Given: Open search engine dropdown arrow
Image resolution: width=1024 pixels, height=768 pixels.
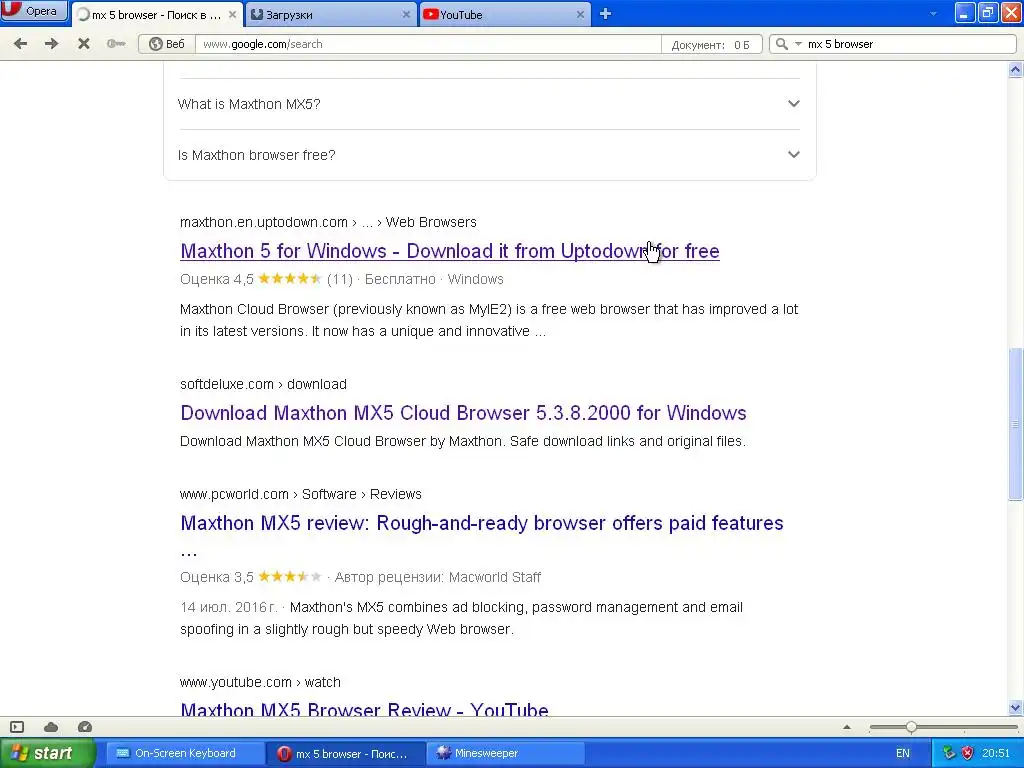Looking at the screenshot, I should pos(798,44).
